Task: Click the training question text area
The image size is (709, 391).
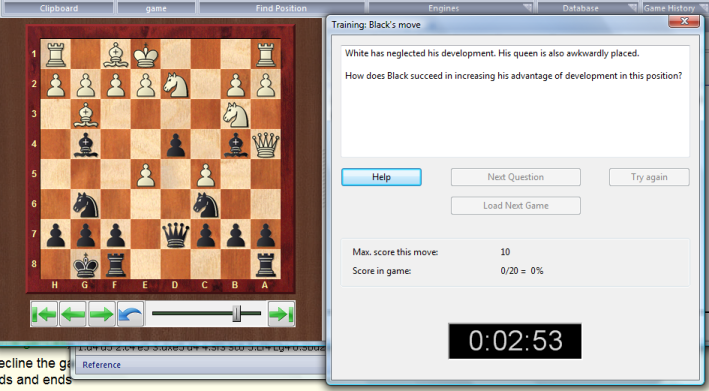Action: tap(515, 101)
